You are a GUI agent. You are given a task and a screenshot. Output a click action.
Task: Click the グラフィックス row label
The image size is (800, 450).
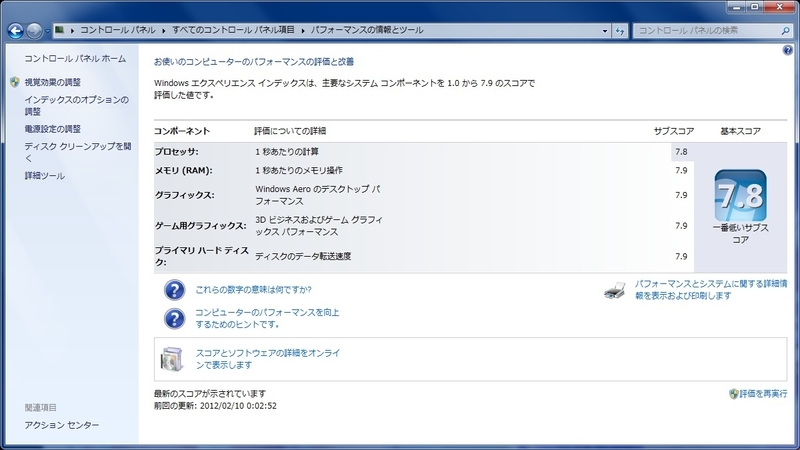coord(185,195)
